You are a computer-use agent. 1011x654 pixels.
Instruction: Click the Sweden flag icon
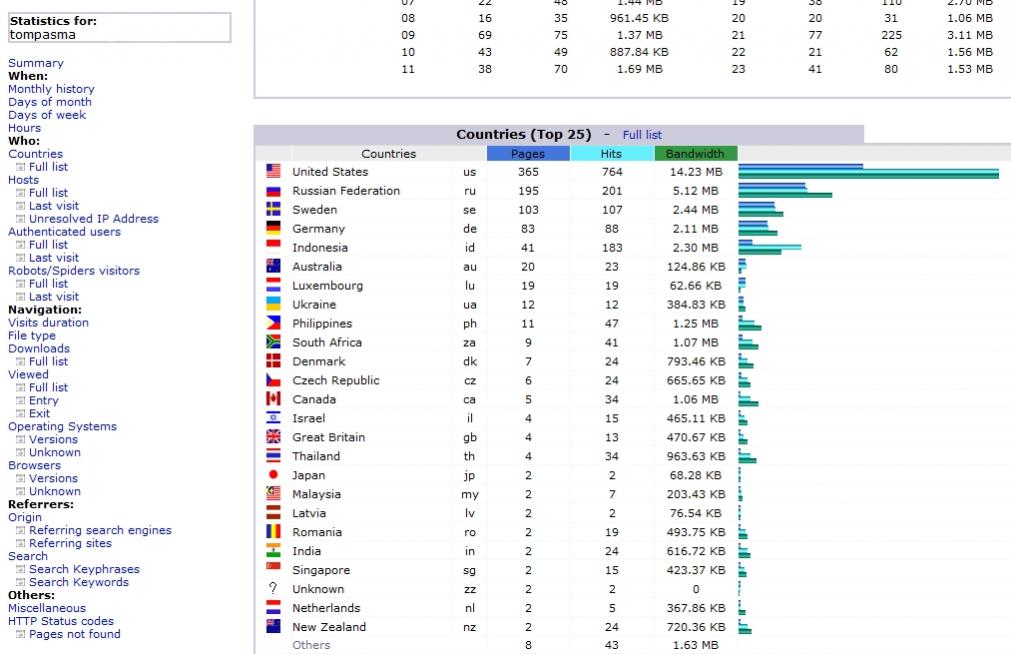(x=273, y=209)
